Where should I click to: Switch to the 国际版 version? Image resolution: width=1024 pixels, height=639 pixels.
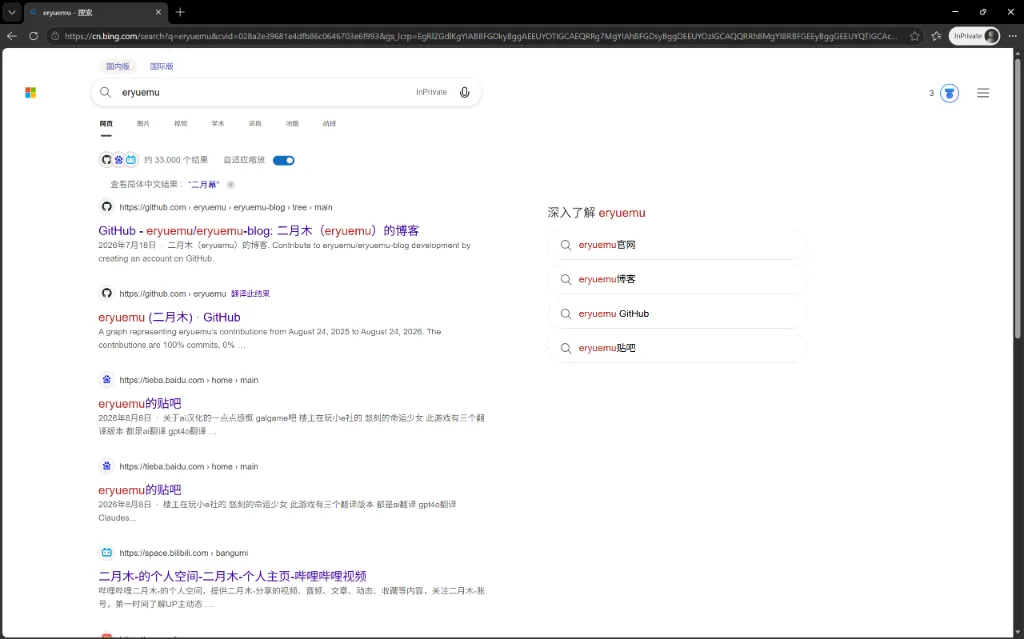point(161,66)
